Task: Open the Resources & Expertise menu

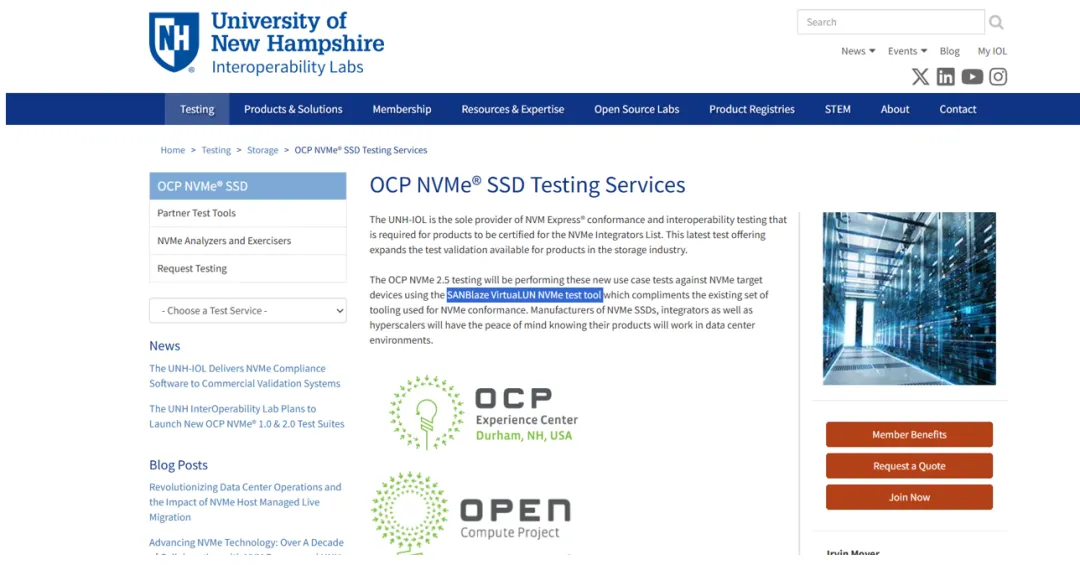Action: (x=512, y=109)
